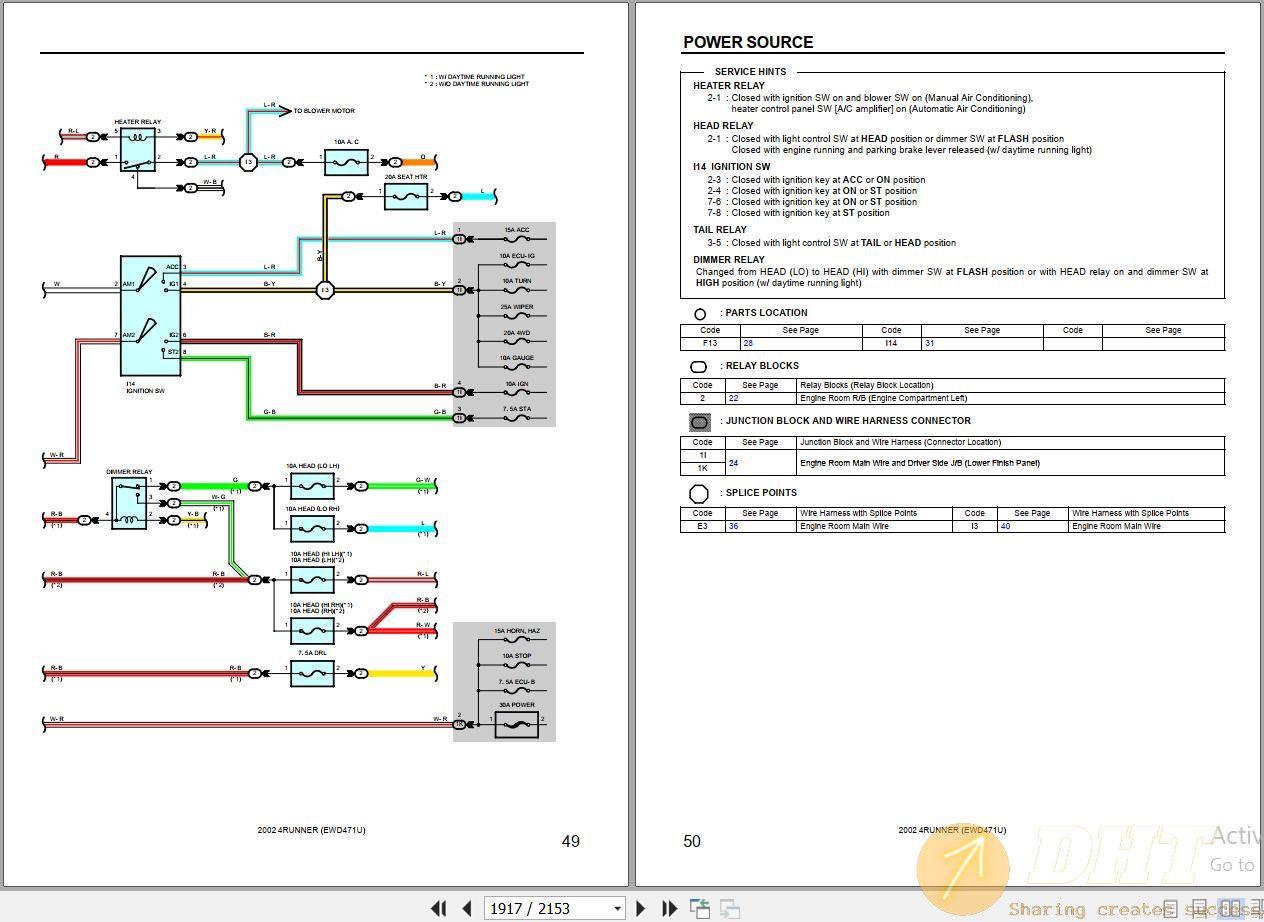Image resolution: width=1264 pixels, height=922 pixels.
Task: Click the 10A HEAD (LO RH) fuse label
Action: (313, 509)
